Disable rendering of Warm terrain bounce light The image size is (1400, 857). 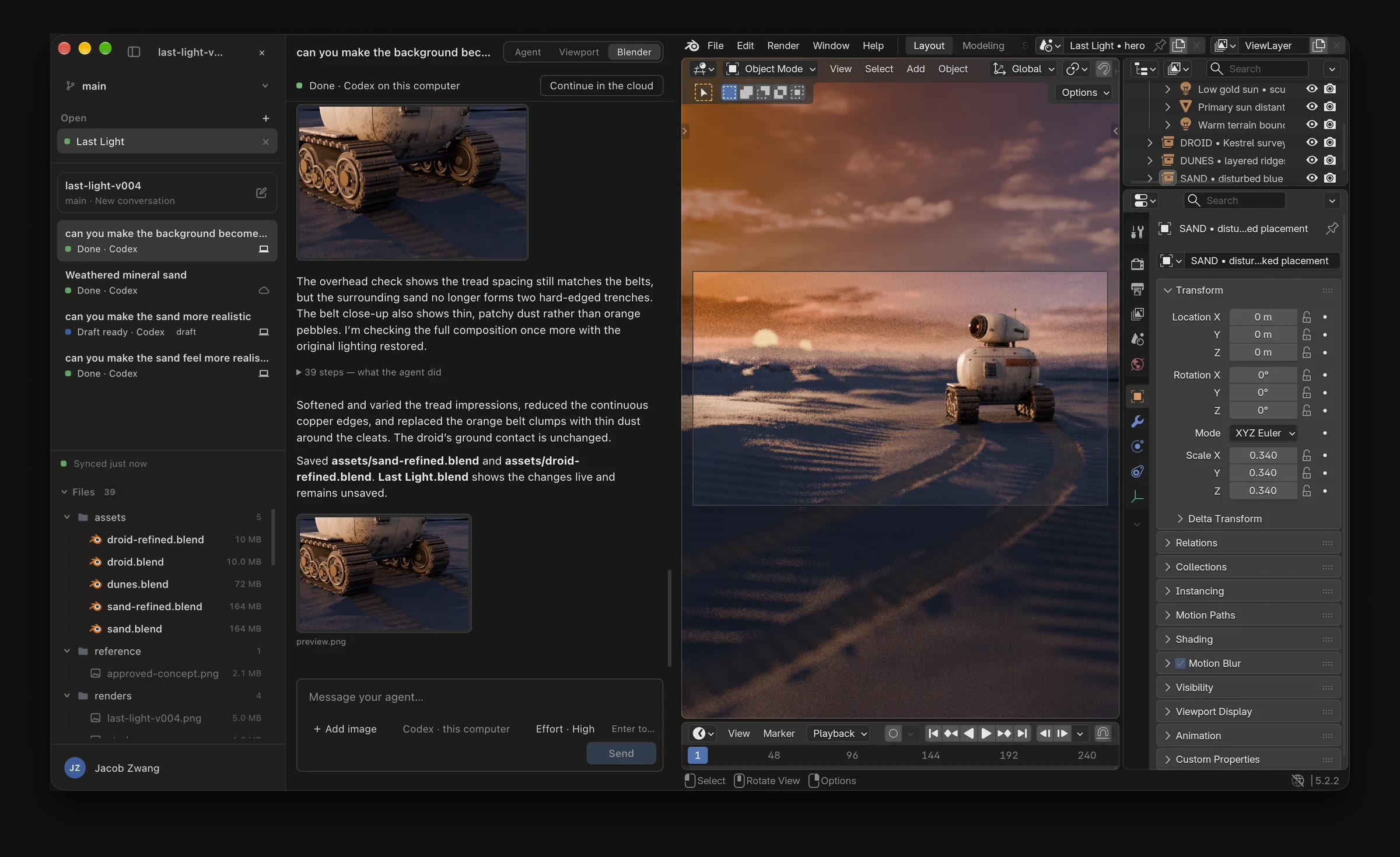coord(1330,124)
